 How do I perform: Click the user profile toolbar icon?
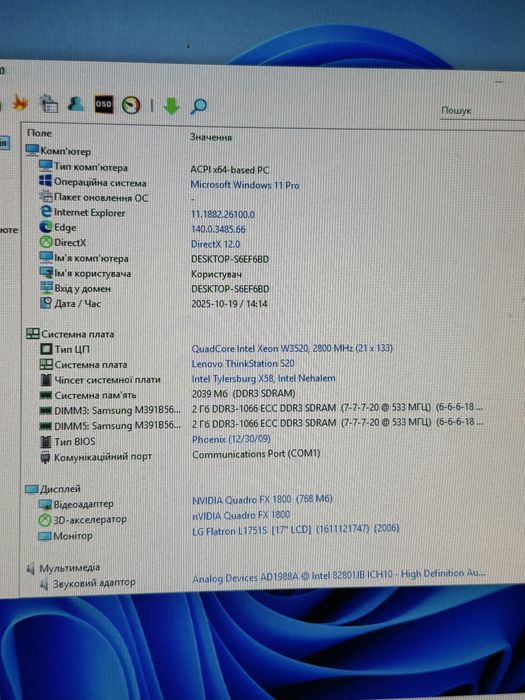[x=76, y=104]
